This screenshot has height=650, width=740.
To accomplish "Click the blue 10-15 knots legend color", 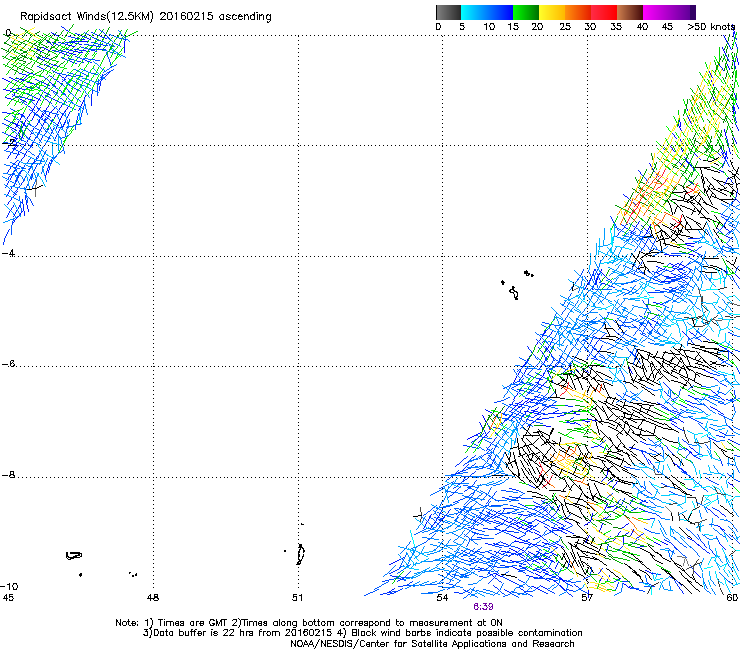I will [500, 12].
